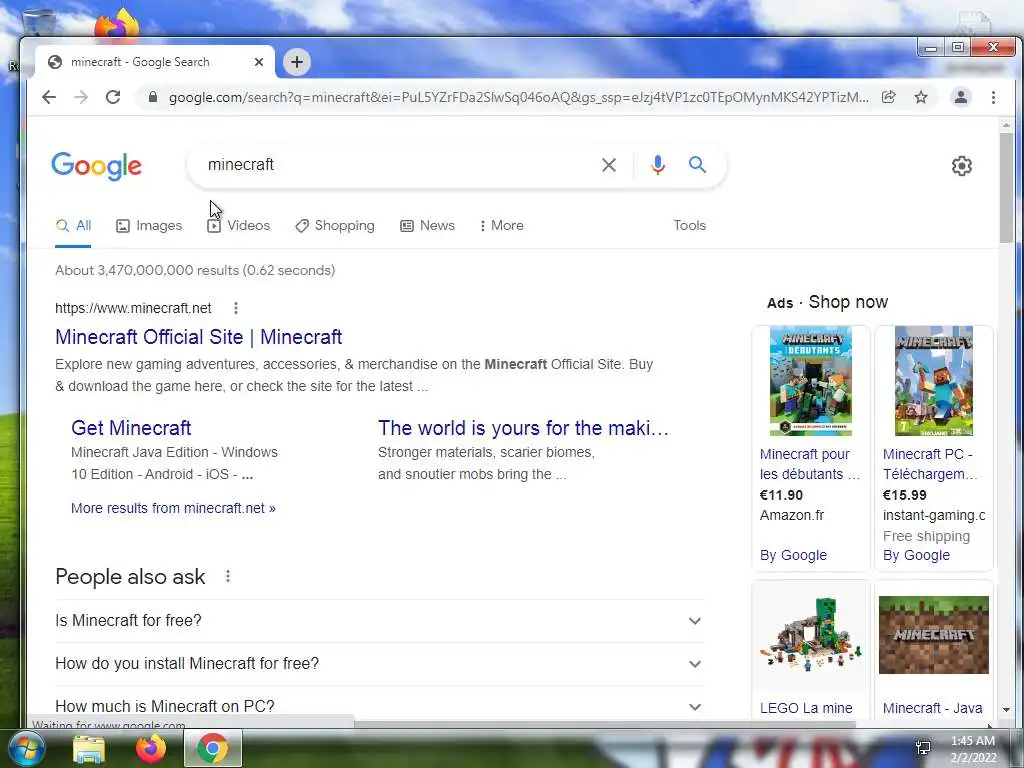Screen dimensions: 1024x768
Task: Select the Chrome taskbar button
Action: 213,748
